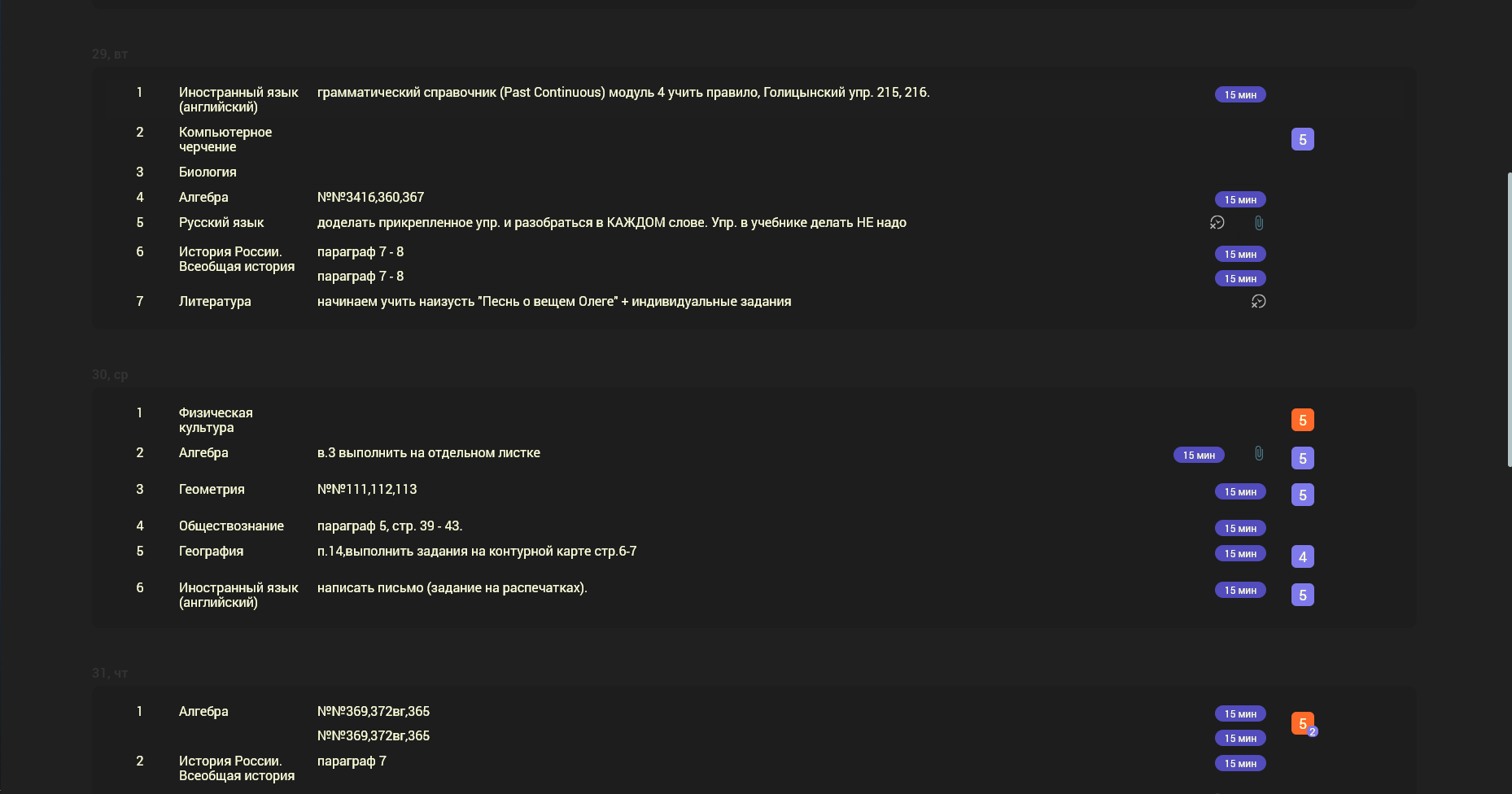Click the paperclip attachment icon on Алгебра row
This screenshot has width=1512, height=794.
click(x=1259, y=455)
